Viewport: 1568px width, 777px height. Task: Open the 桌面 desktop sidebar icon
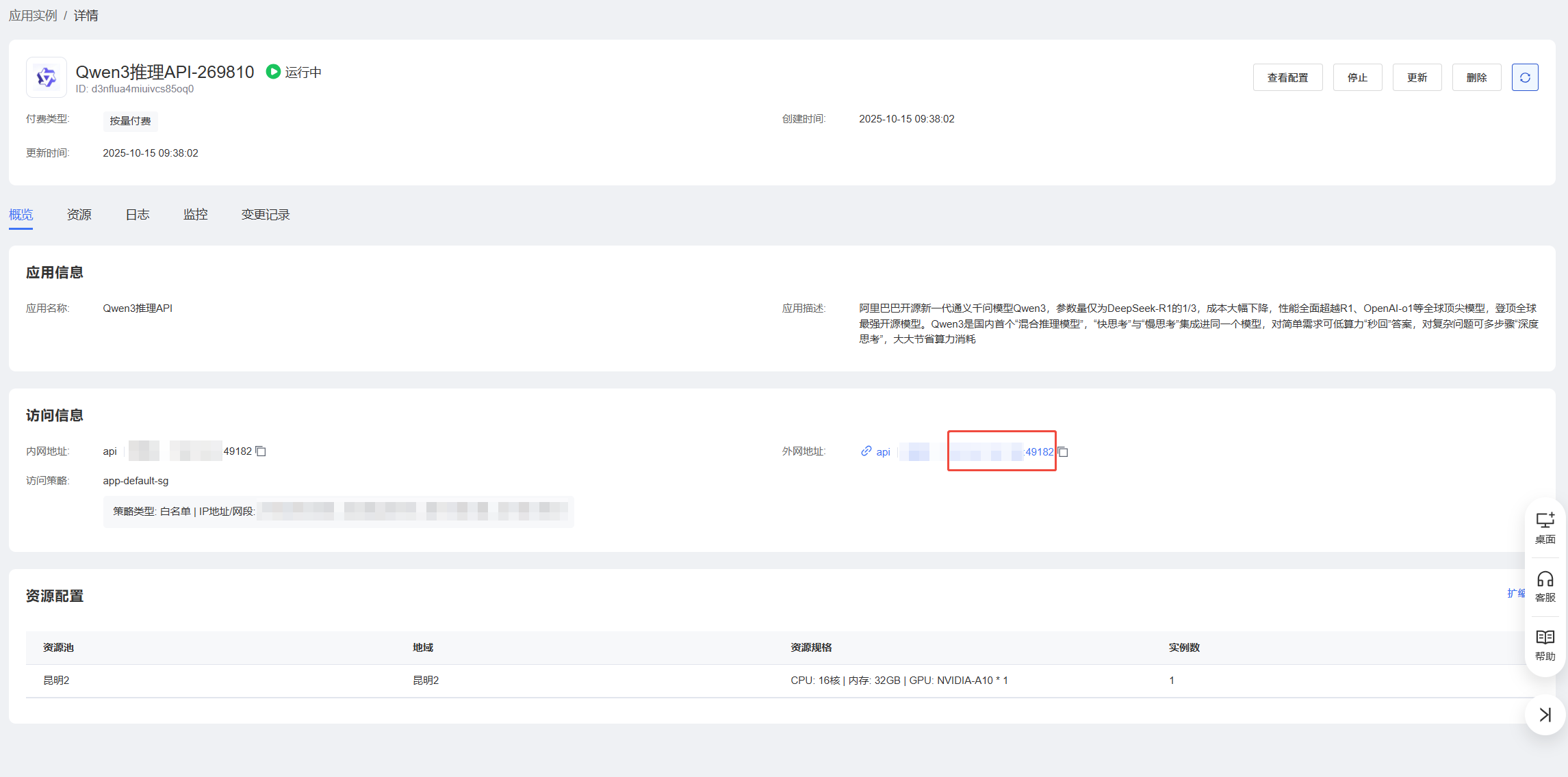(x=1545, y=528)
